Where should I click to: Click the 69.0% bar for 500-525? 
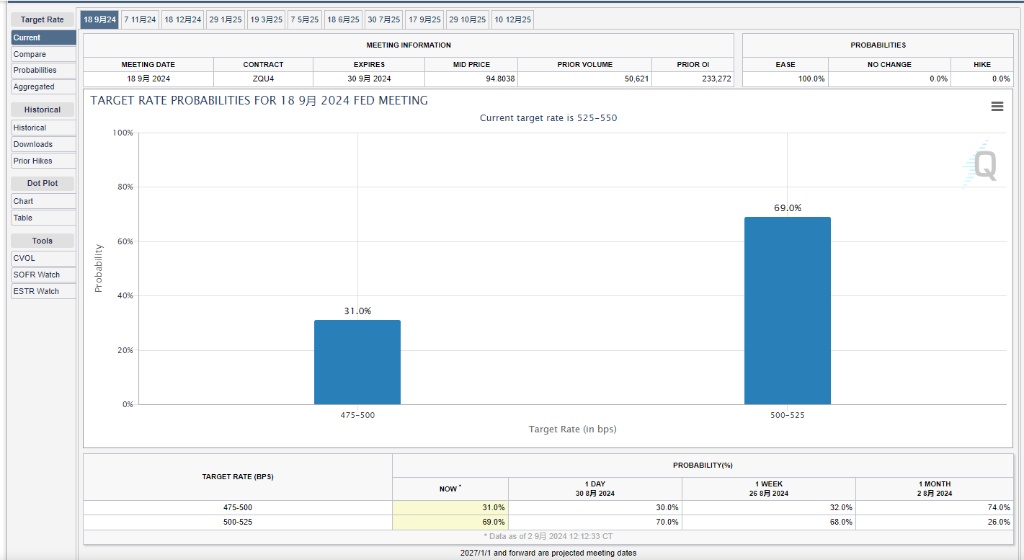click(x=787, y=310)
